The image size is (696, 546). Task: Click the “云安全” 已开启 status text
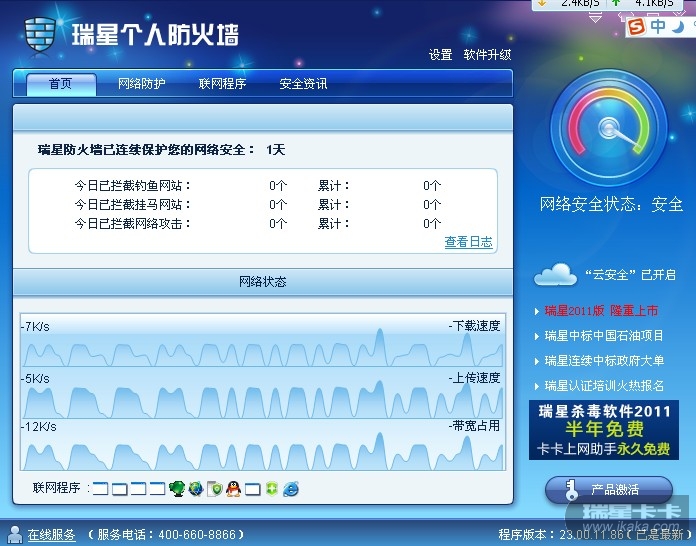[630, 275]
